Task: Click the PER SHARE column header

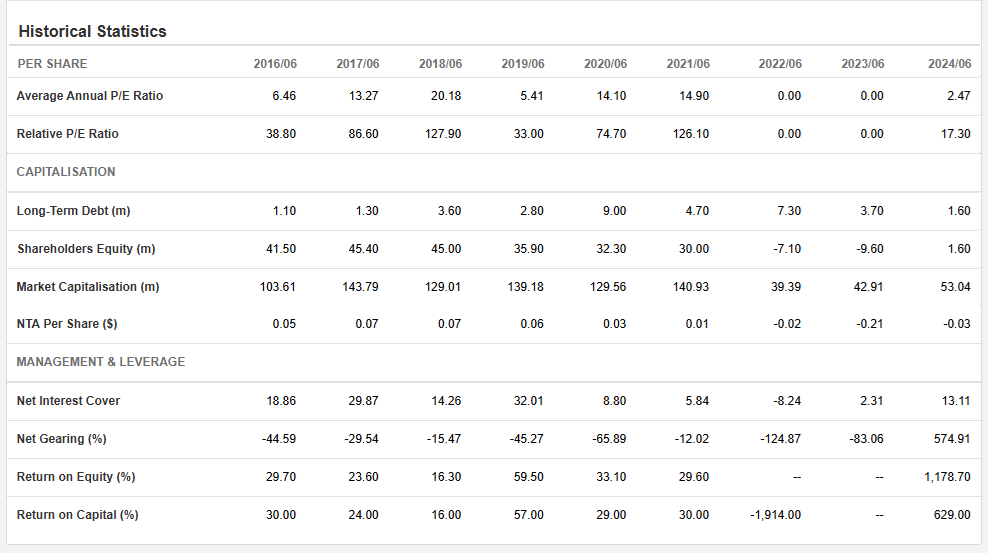Action: [52, 64]
